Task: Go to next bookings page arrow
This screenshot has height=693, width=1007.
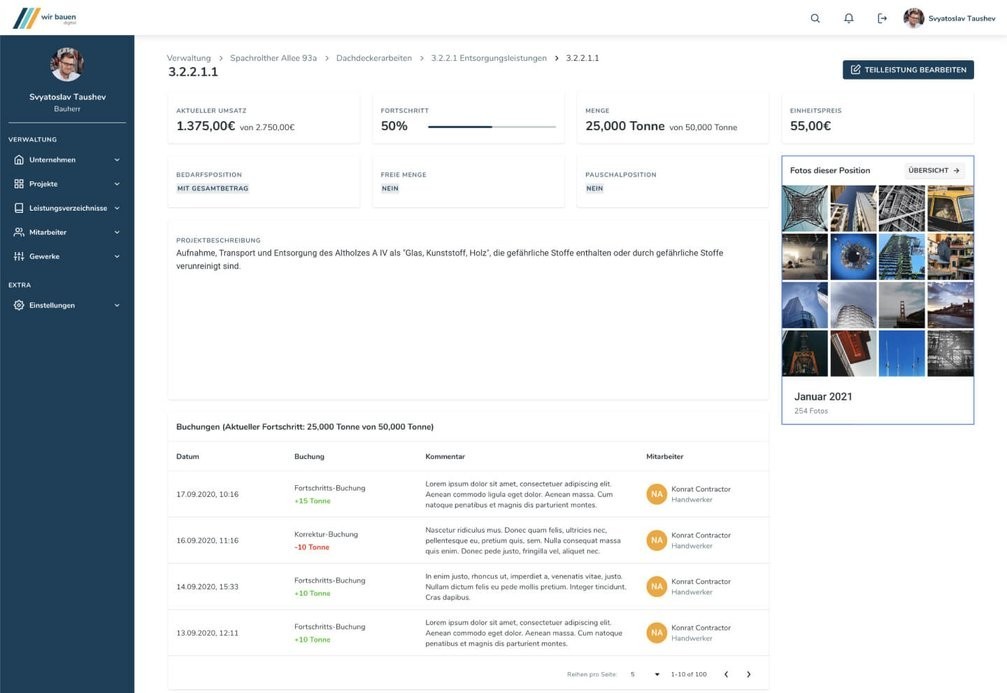Action: [x=748, y=674]
